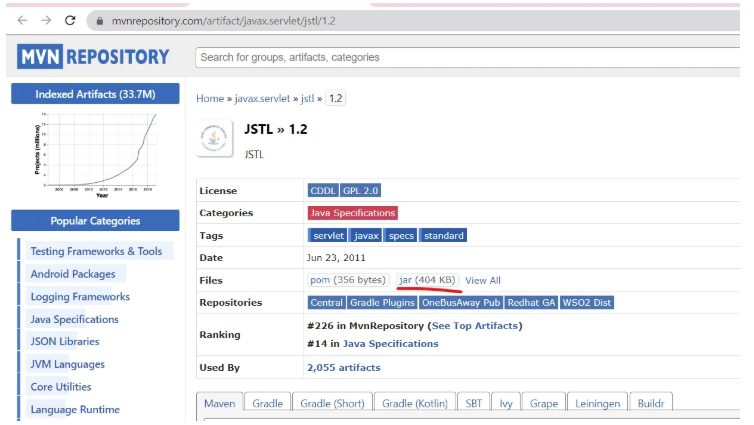
Task: Open the OneBusAway Pub repository badge
Action: (461, 302)
